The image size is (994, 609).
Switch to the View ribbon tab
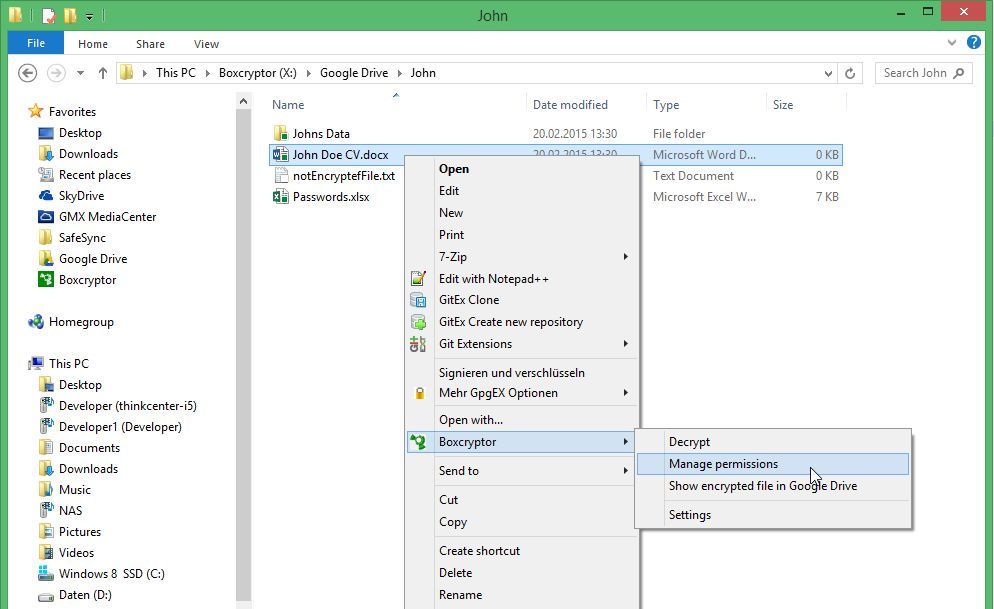click(206, 44)
